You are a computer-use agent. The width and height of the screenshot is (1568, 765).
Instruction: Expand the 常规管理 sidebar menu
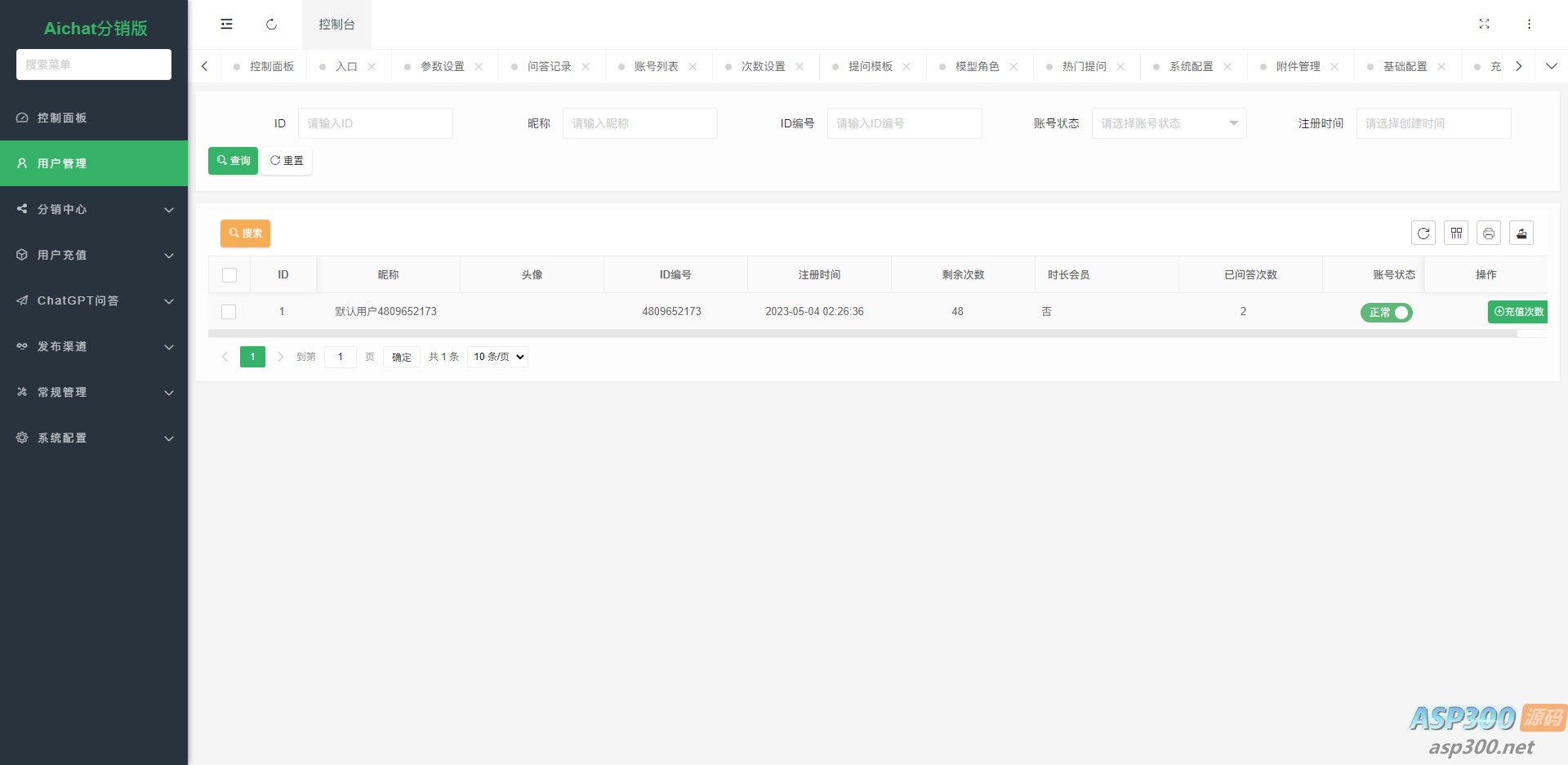click(94, 392)
